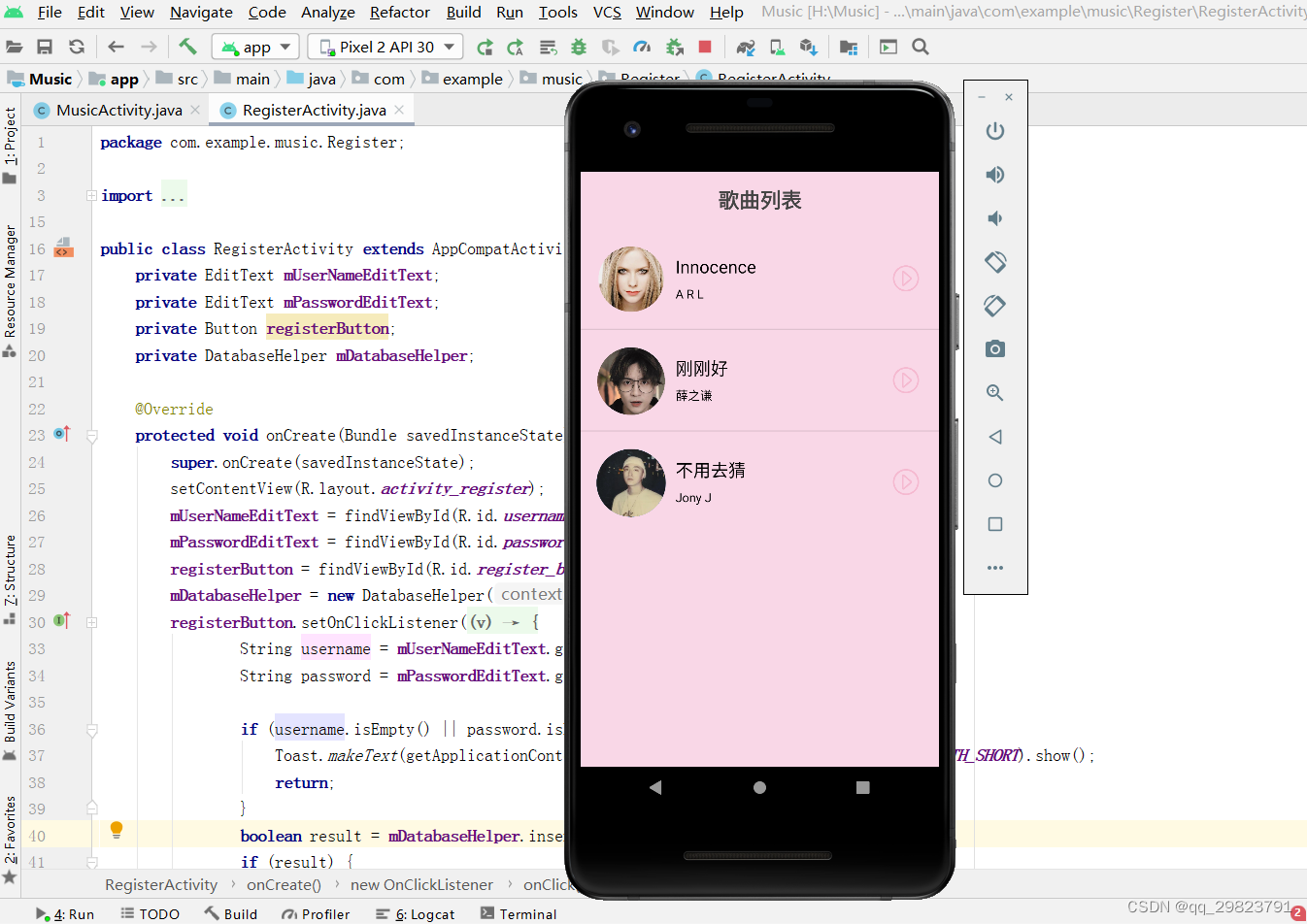This screenshot has width=1307, height=924.
Task: Close the RegisterActivity.java tab
Action: (x=399, y=110)
